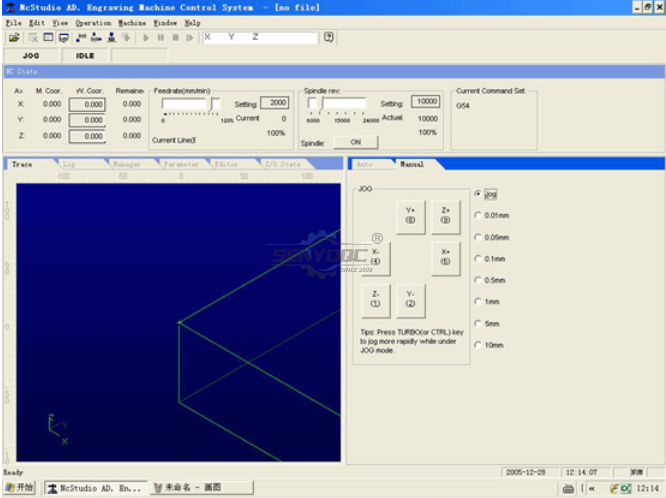Click the Y- (2) jog button
Viewport: 666px width, 498px height.
tap(410, 300)
